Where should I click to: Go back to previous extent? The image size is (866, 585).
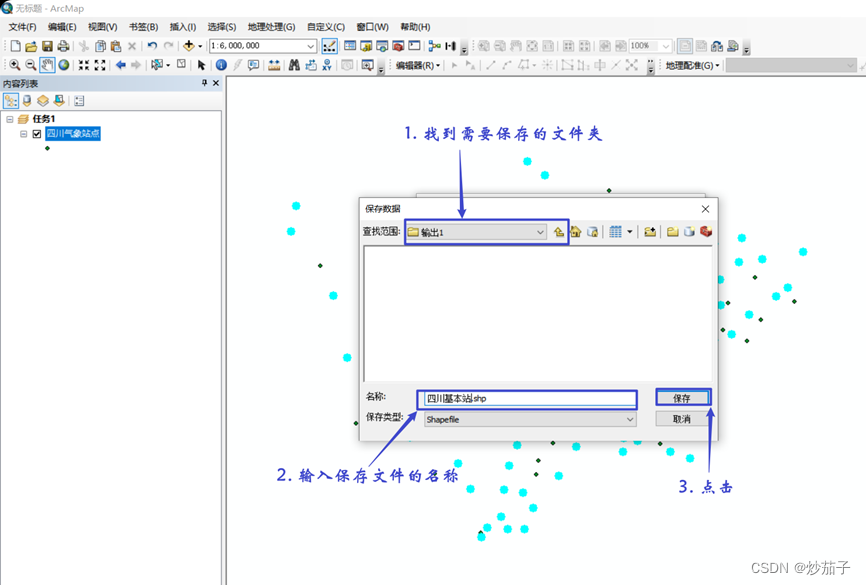120,65
